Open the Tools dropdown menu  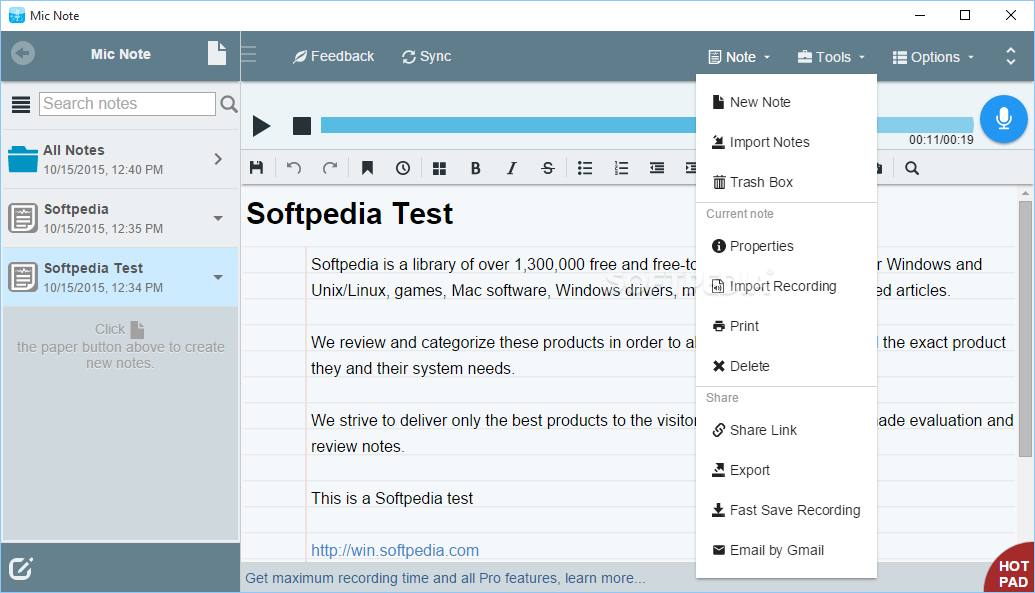pyautogui.click(x=831, y=57)
